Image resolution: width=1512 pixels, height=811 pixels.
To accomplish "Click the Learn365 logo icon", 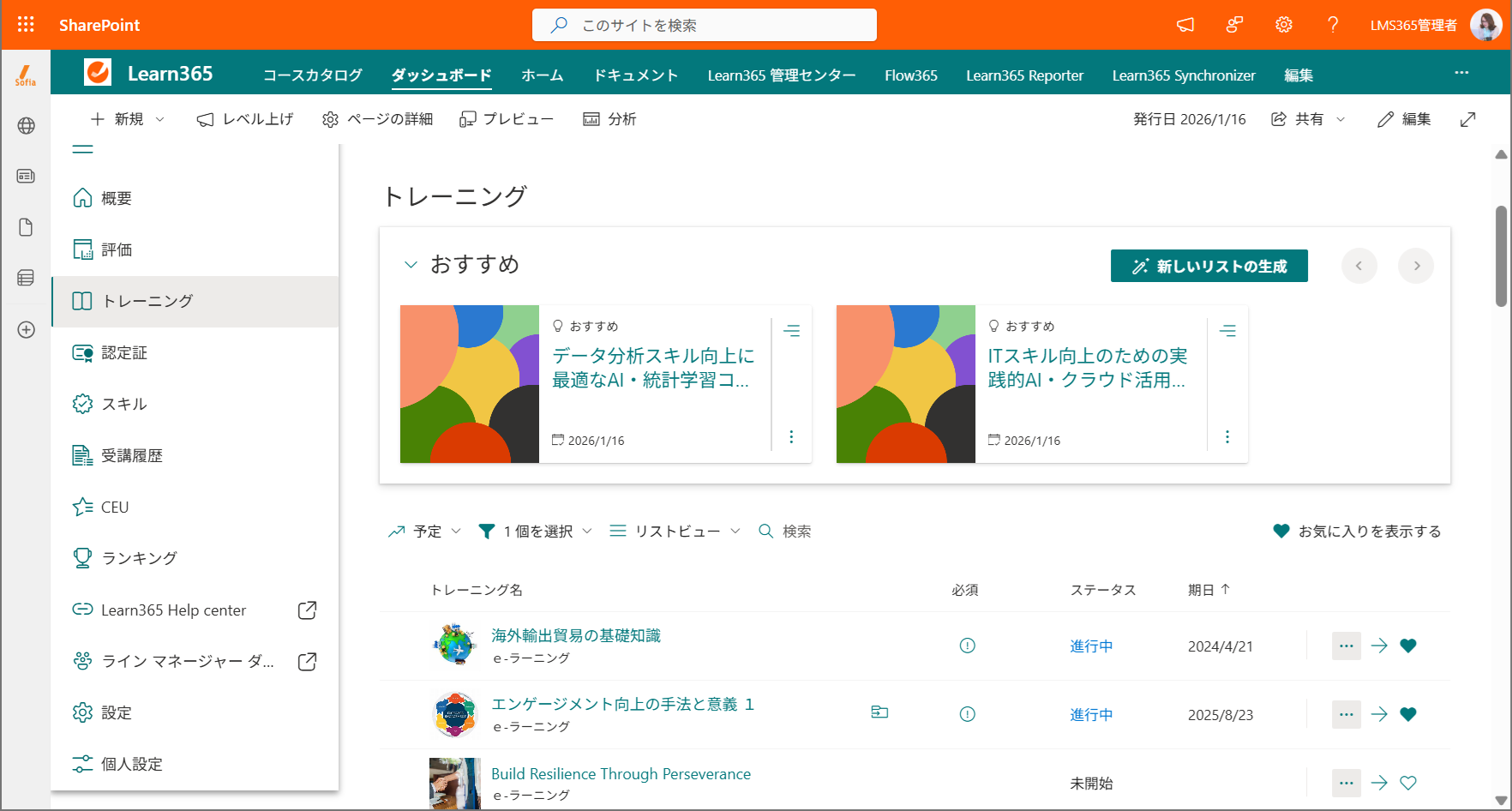I will tap(98, 73).
